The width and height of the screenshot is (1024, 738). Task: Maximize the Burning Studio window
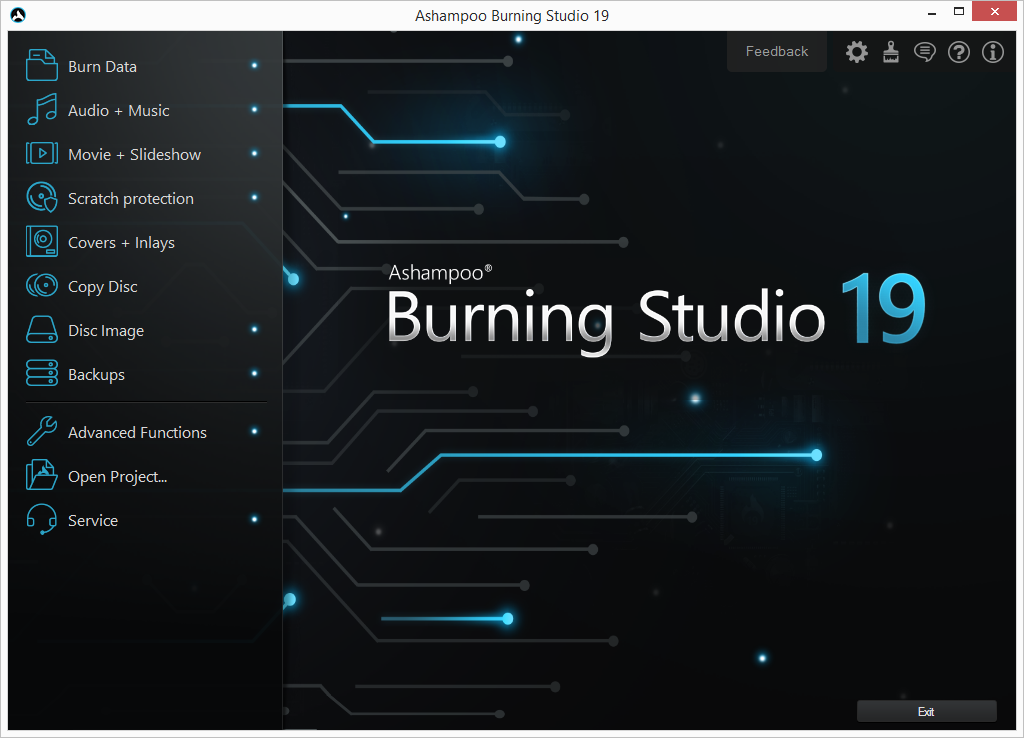click(x=959, y=12)
